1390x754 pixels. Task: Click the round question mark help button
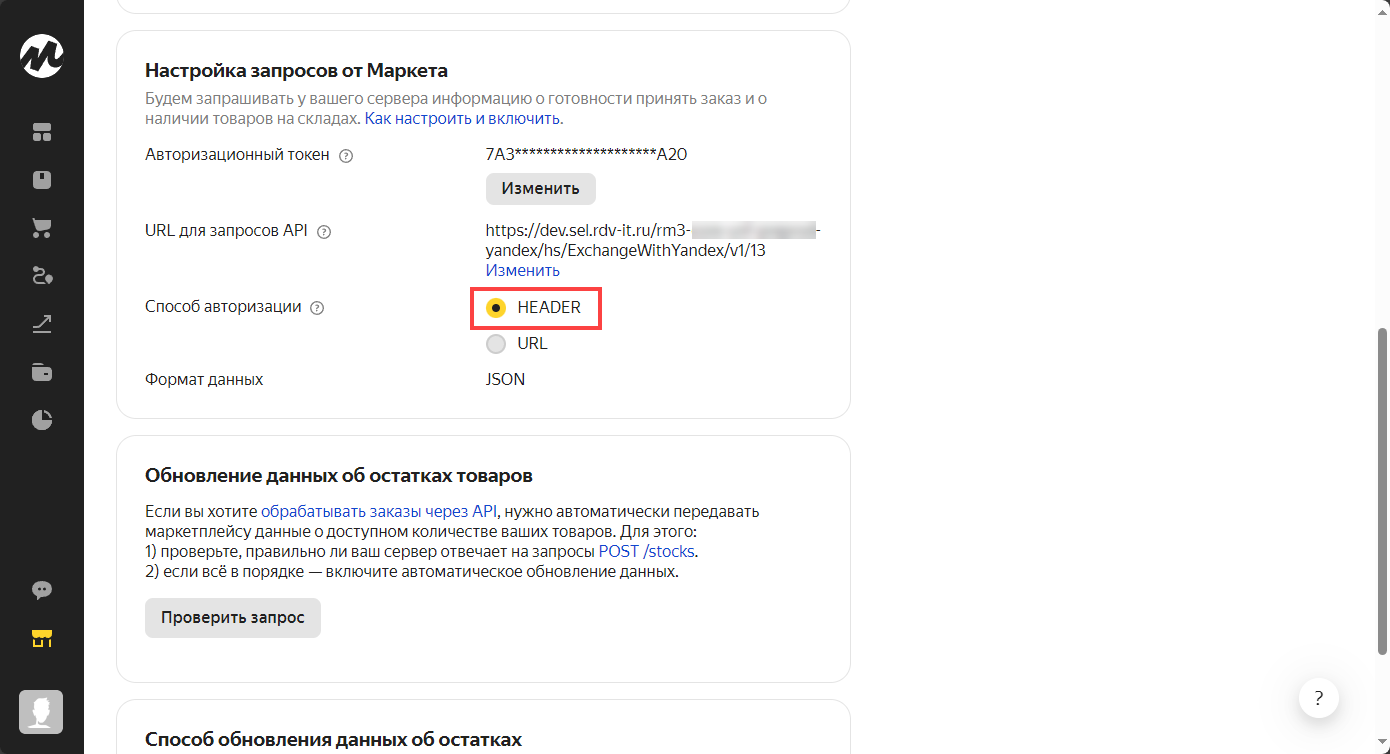(1319, 698)
